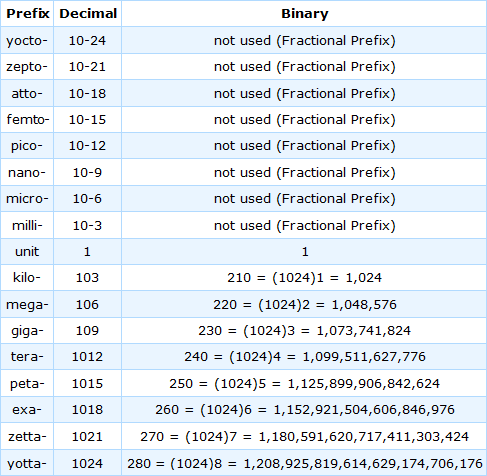
Task: Click decimal value 10-3
Action: 88,225
